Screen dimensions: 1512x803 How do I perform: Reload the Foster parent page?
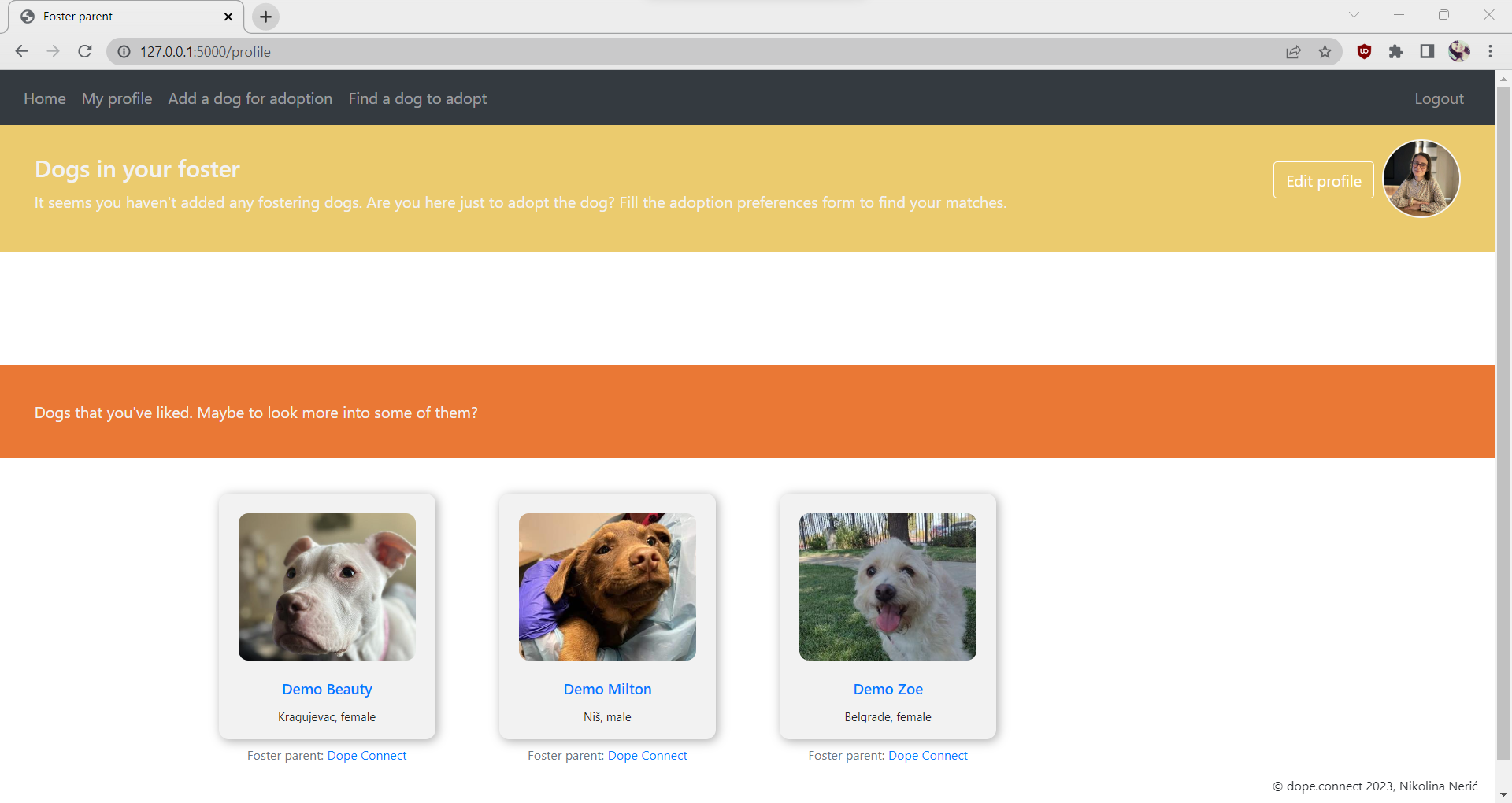pos(84,51)
